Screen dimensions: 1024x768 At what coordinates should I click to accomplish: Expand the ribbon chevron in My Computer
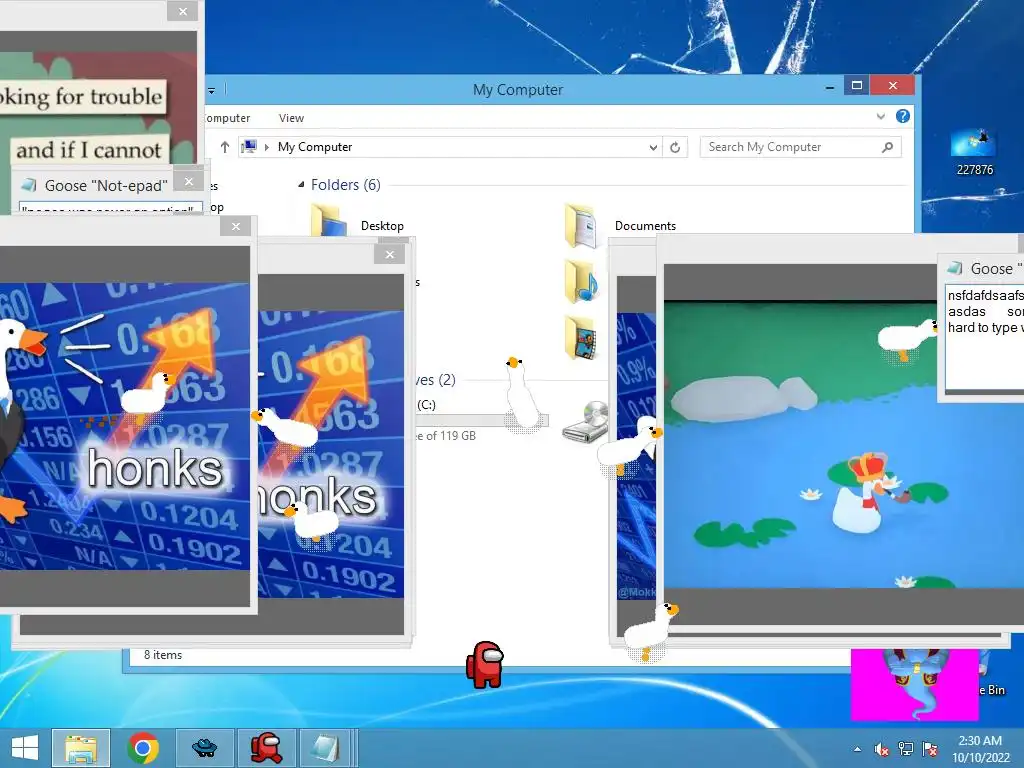click(880, 116)
